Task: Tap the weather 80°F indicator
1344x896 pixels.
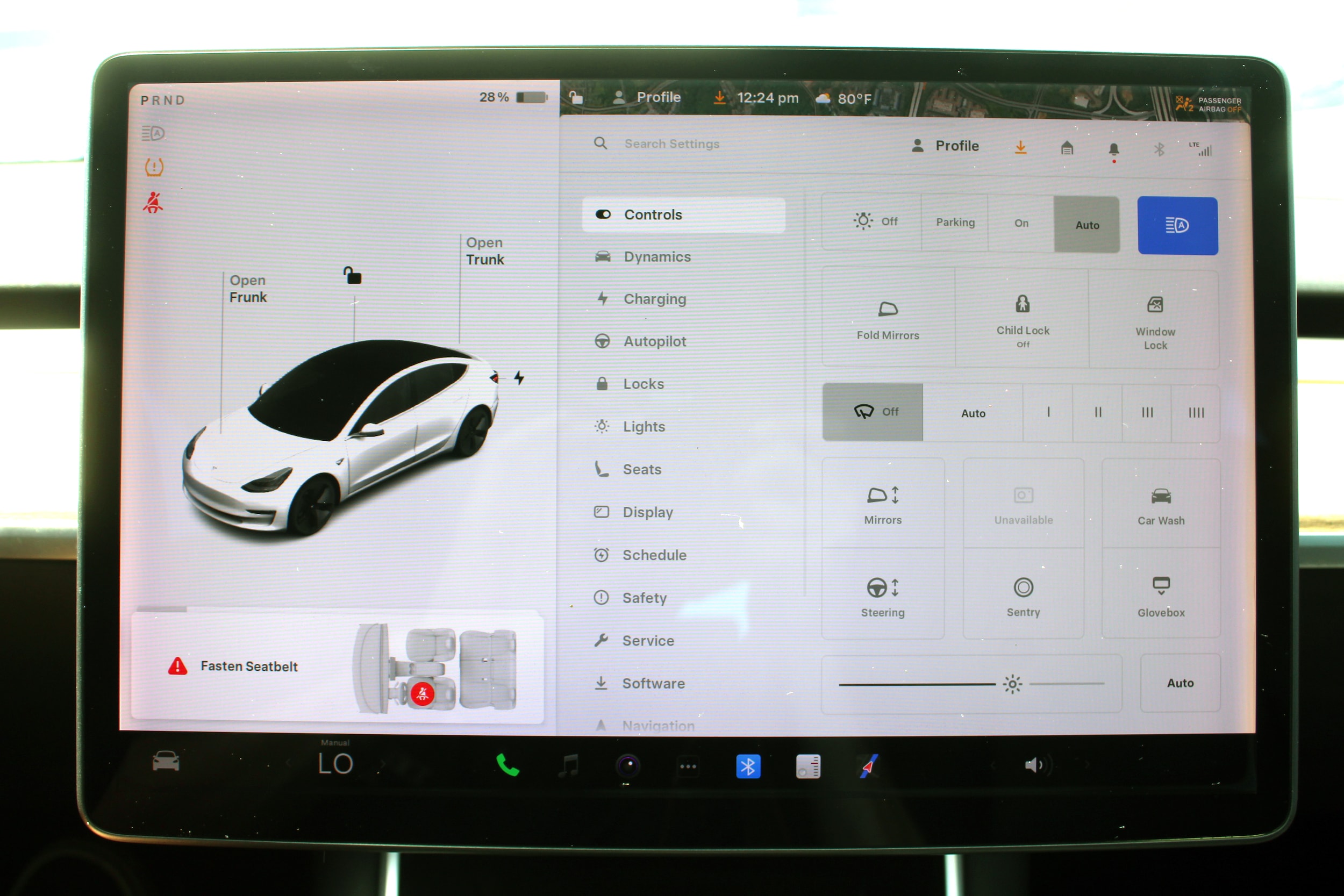Action: click(843, 99)
